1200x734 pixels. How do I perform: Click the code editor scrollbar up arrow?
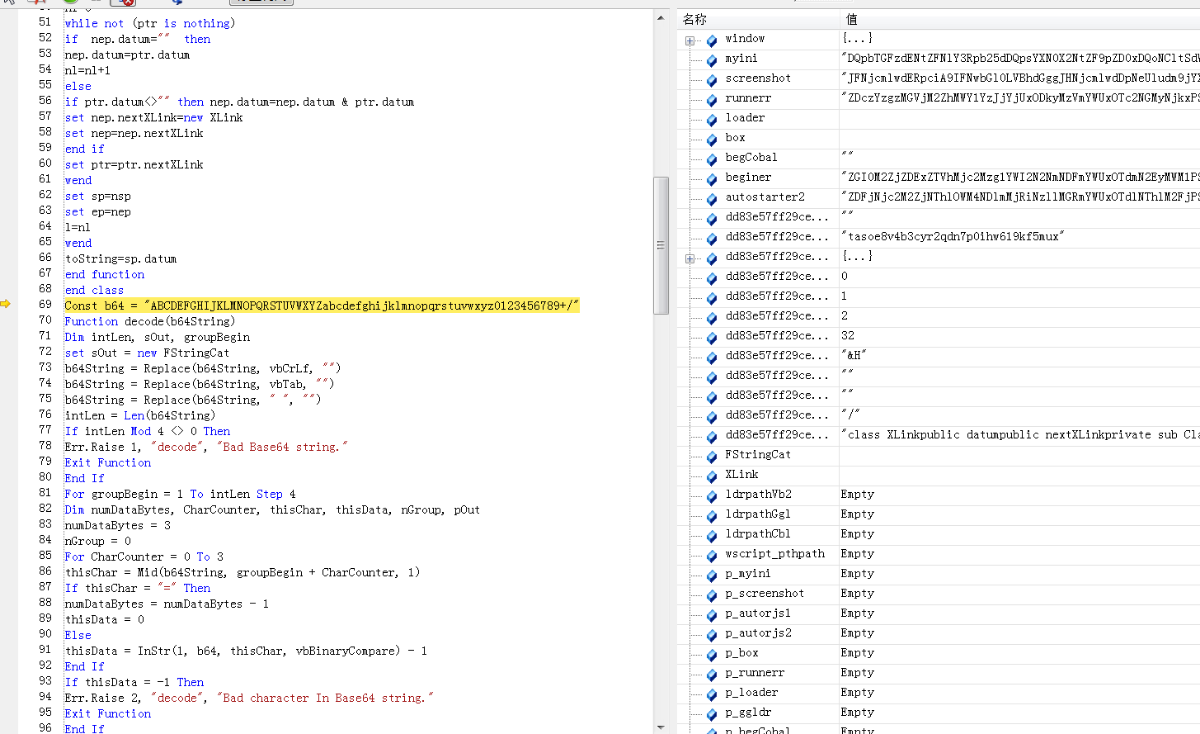click(660, 17)
